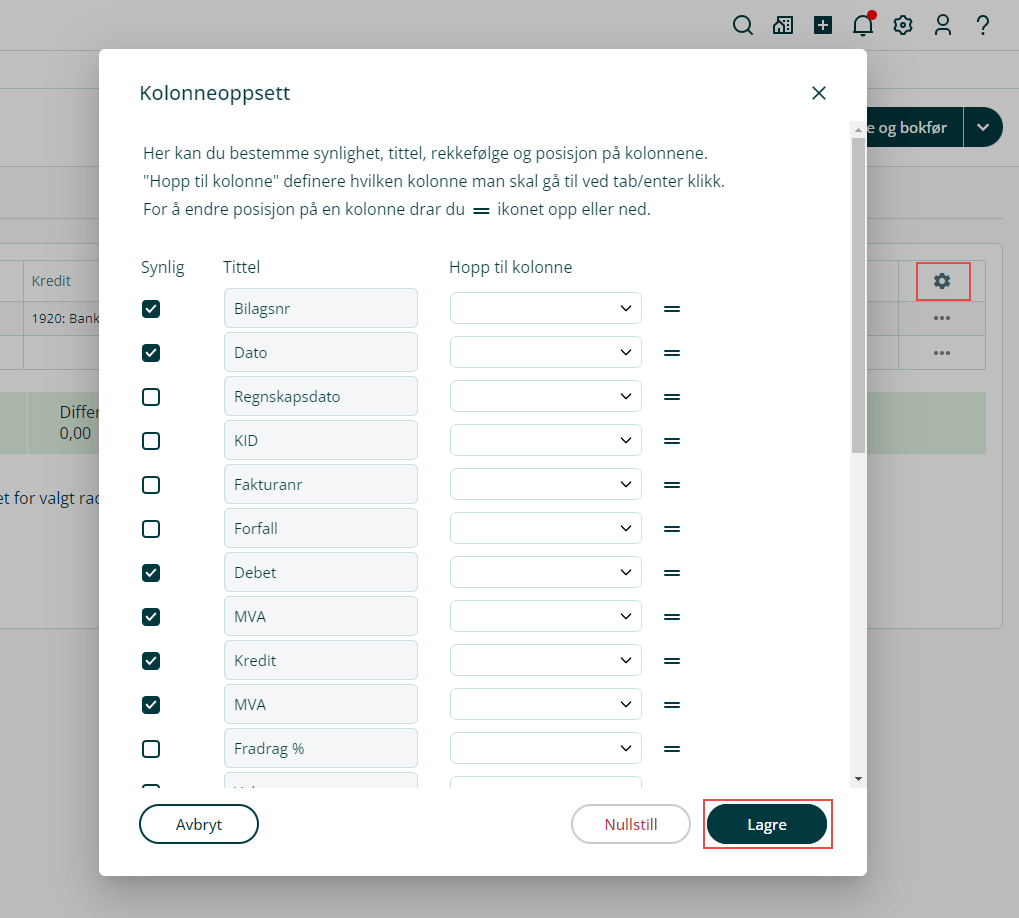Enable the Regnskapsdato column checkbox
The width and height of the screenshot is (1019, 918).
(x=151, y=397)
